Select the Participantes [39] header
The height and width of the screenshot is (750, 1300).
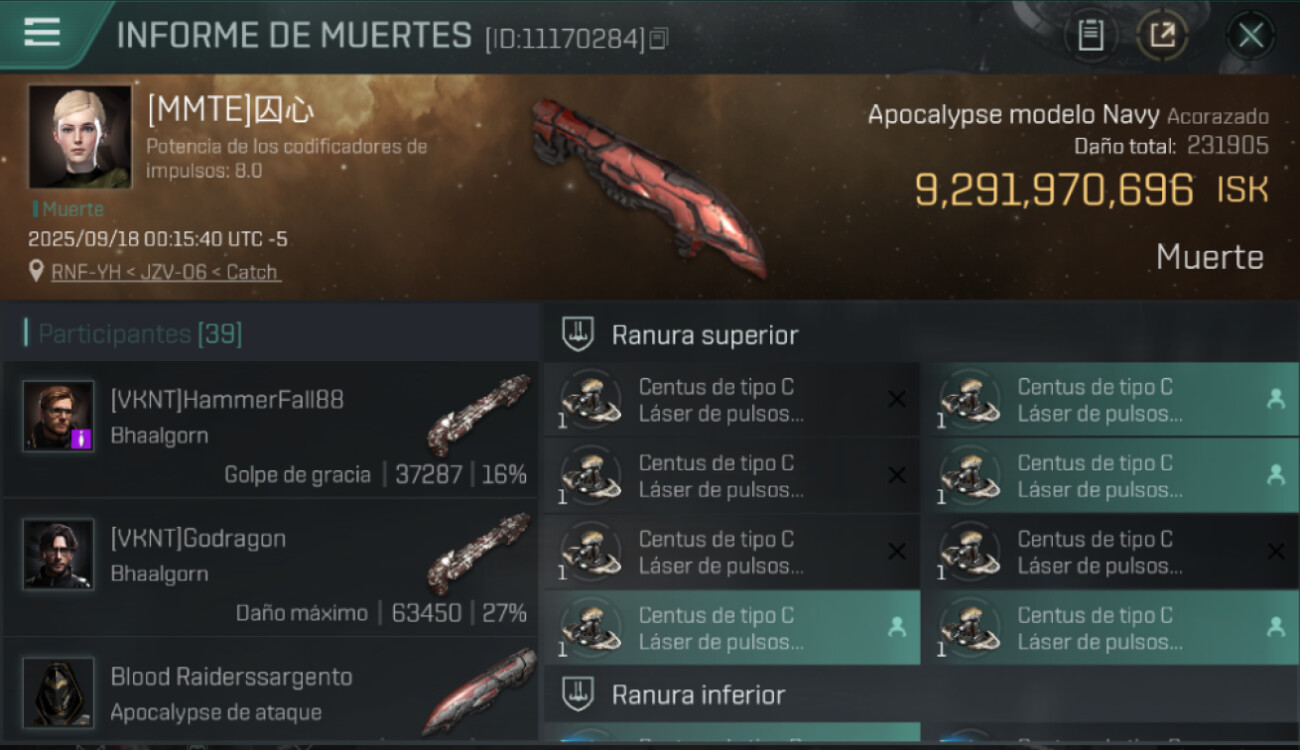pyautogui.click(x=140, y=334)
